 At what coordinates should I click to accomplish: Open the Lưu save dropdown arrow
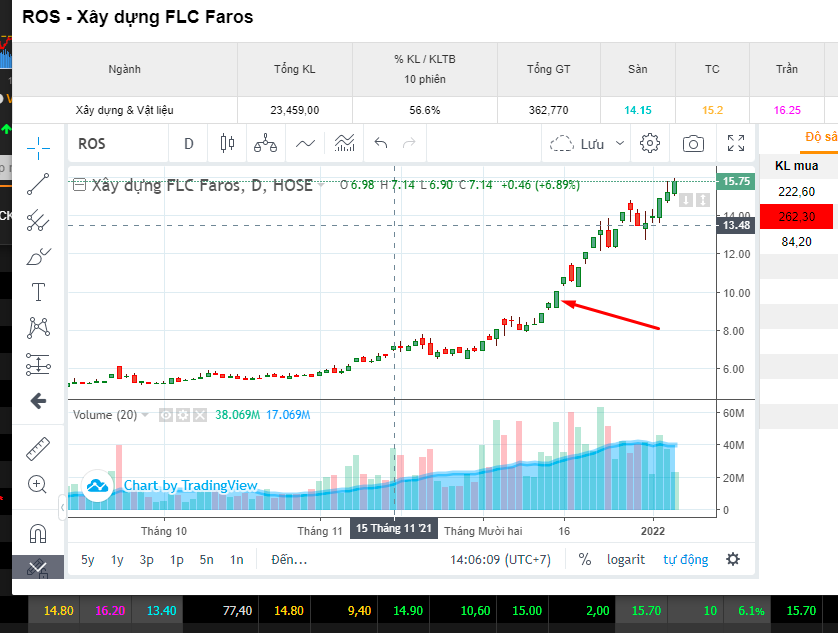click(620, 144)
